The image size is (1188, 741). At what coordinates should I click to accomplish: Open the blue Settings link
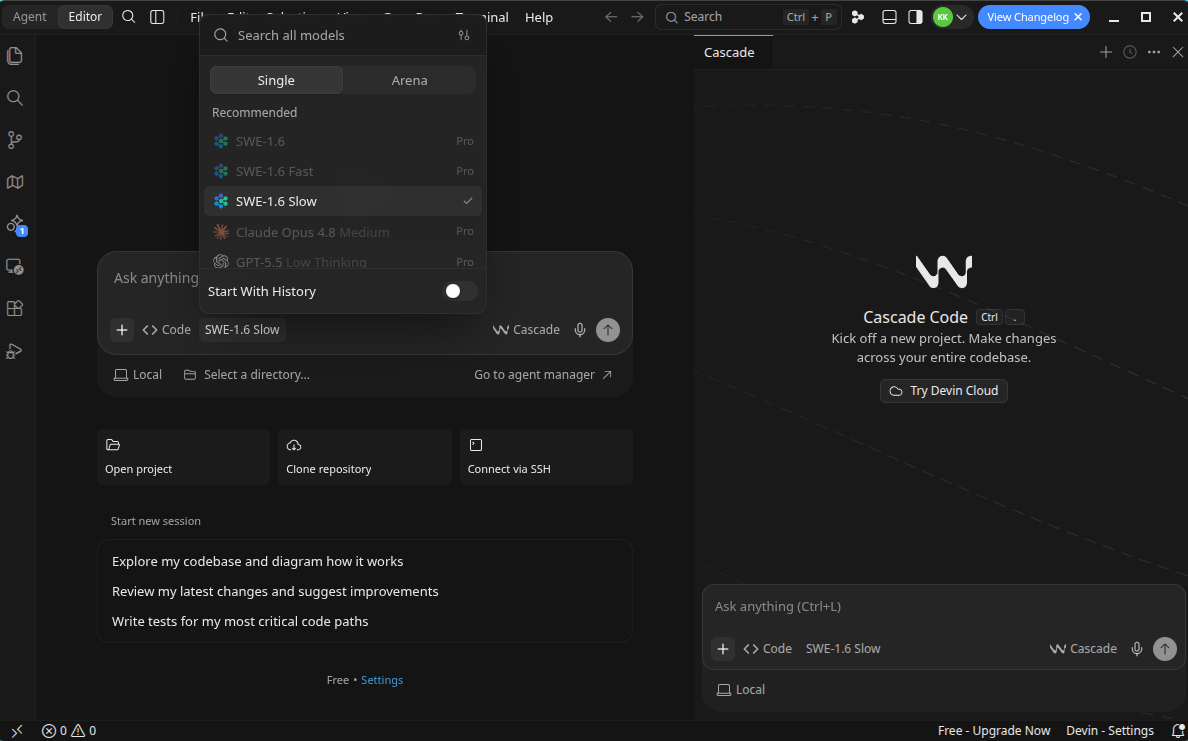pos(382,680)
